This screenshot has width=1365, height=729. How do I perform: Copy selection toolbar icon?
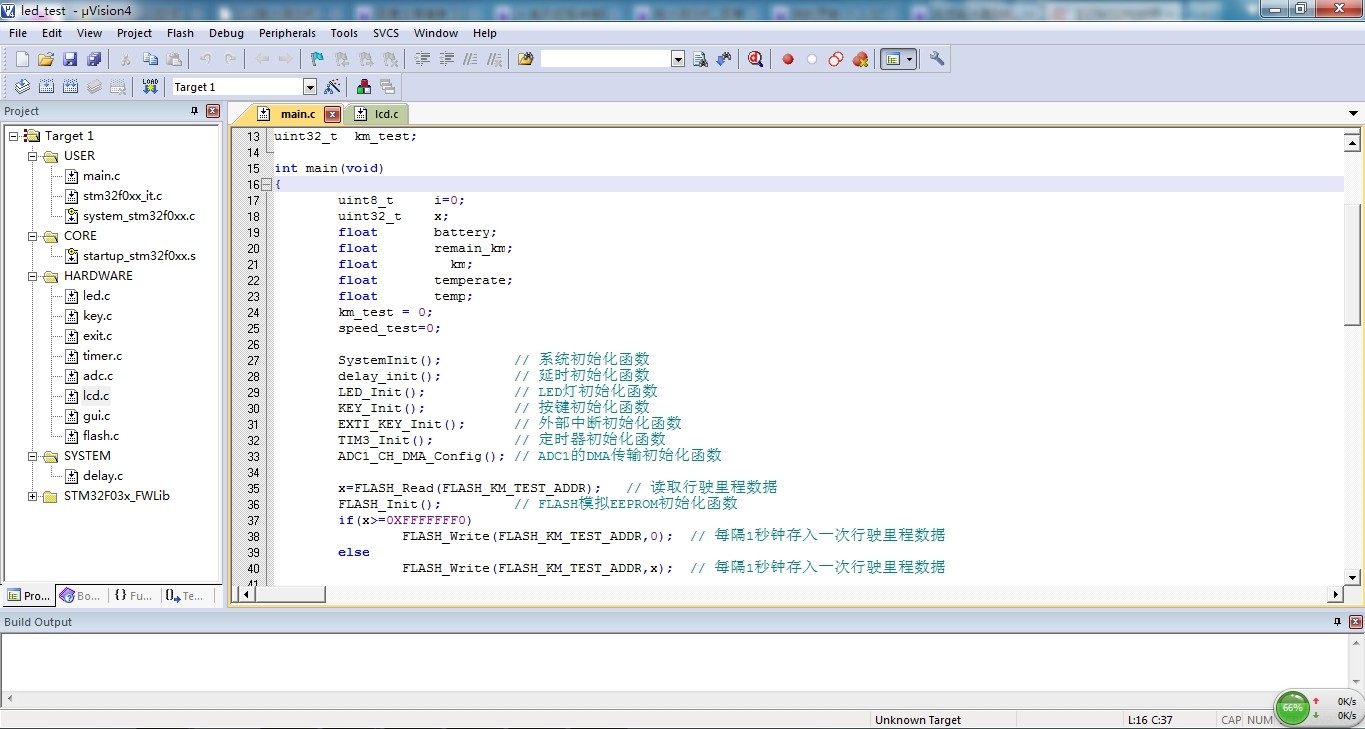(x=150, y=59)
